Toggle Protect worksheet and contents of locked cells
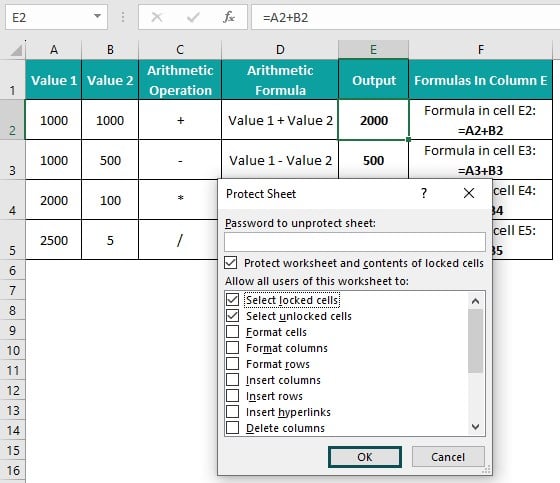The image size is (560, 483). 231,263
